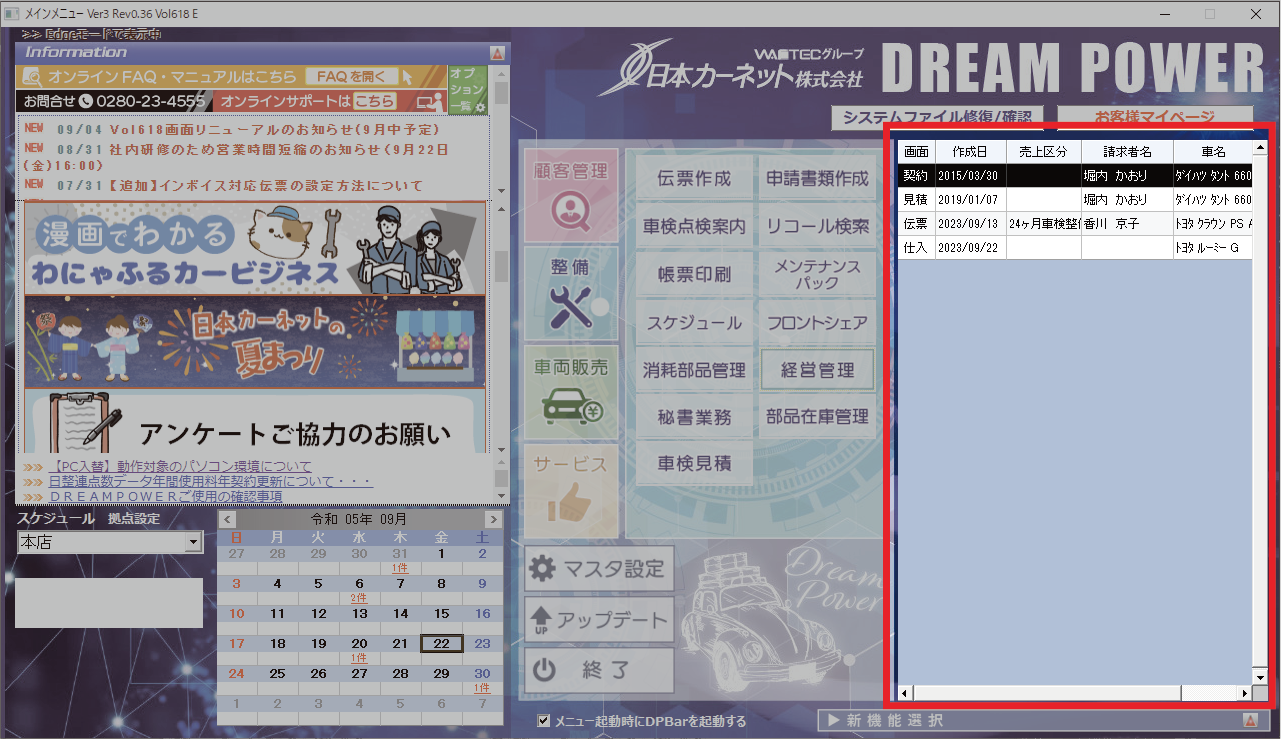
Task: Select the 契約 2015/03/30 table row
Action: [1075, 175]
